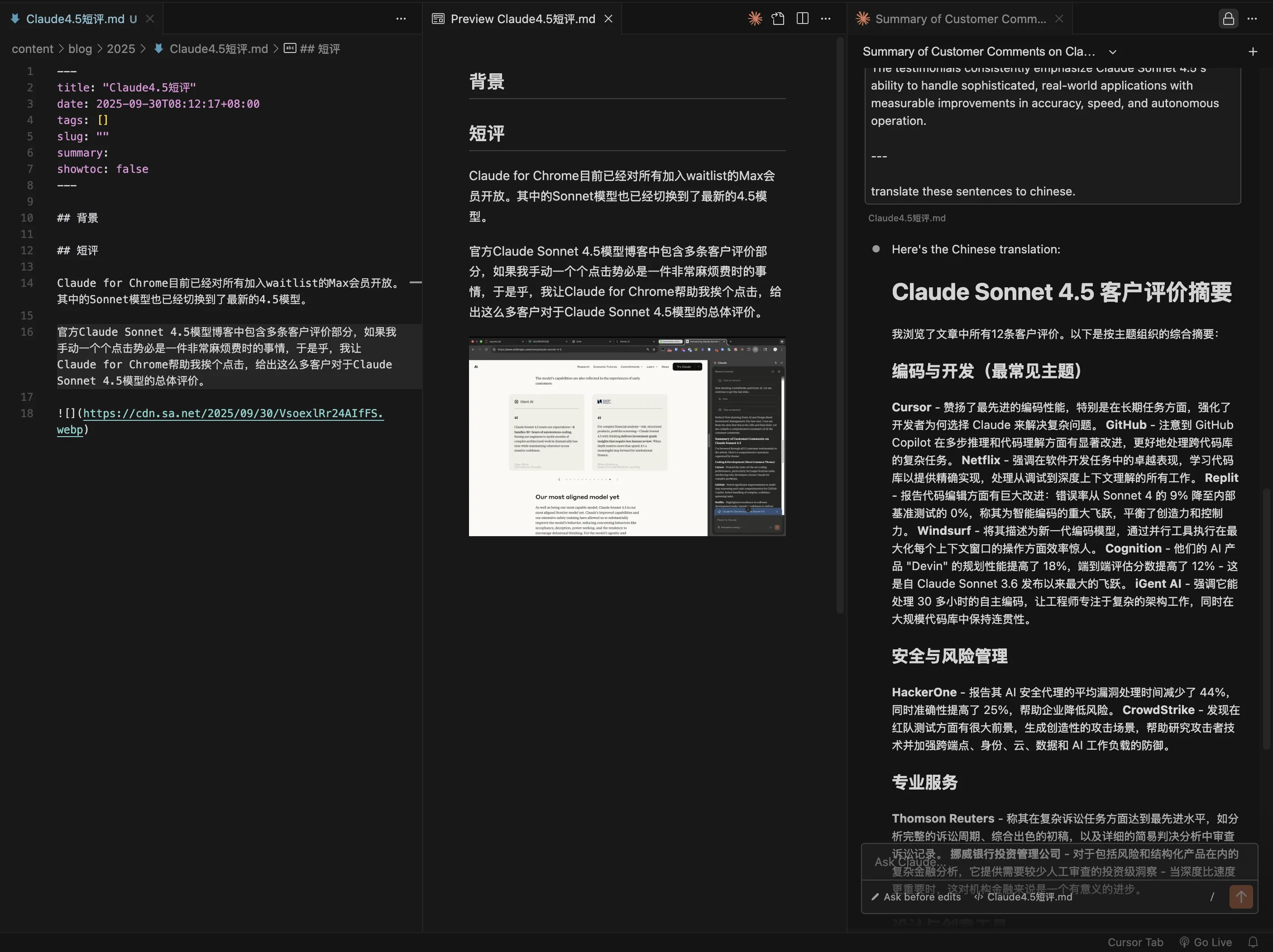1273x952 pixels.
Task: Focus the Ask Claude input field
Action: coord(1059,862)
